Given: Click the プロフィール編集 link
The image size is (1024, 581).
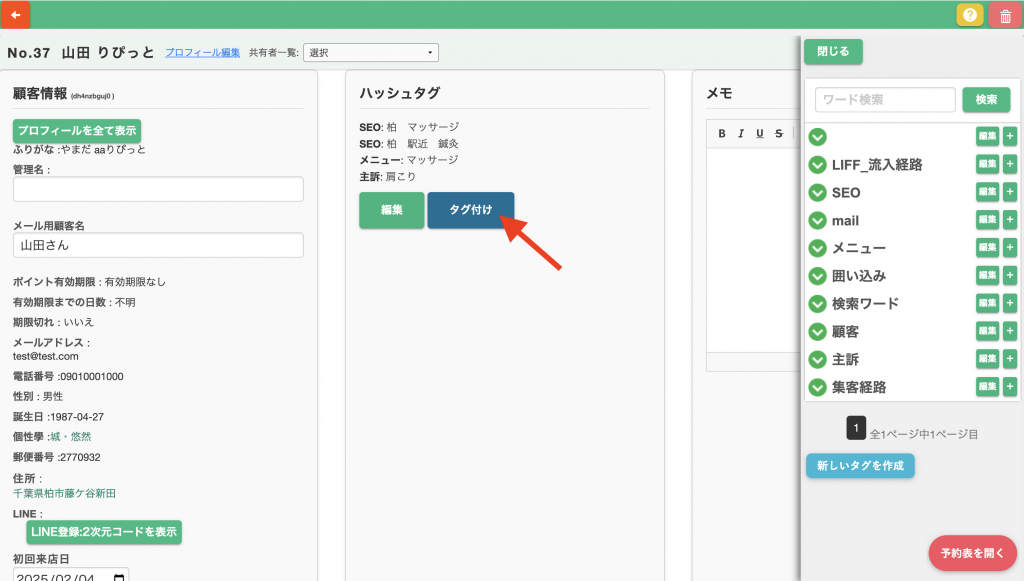Looking at the screenshot, I should coord(203,52).
